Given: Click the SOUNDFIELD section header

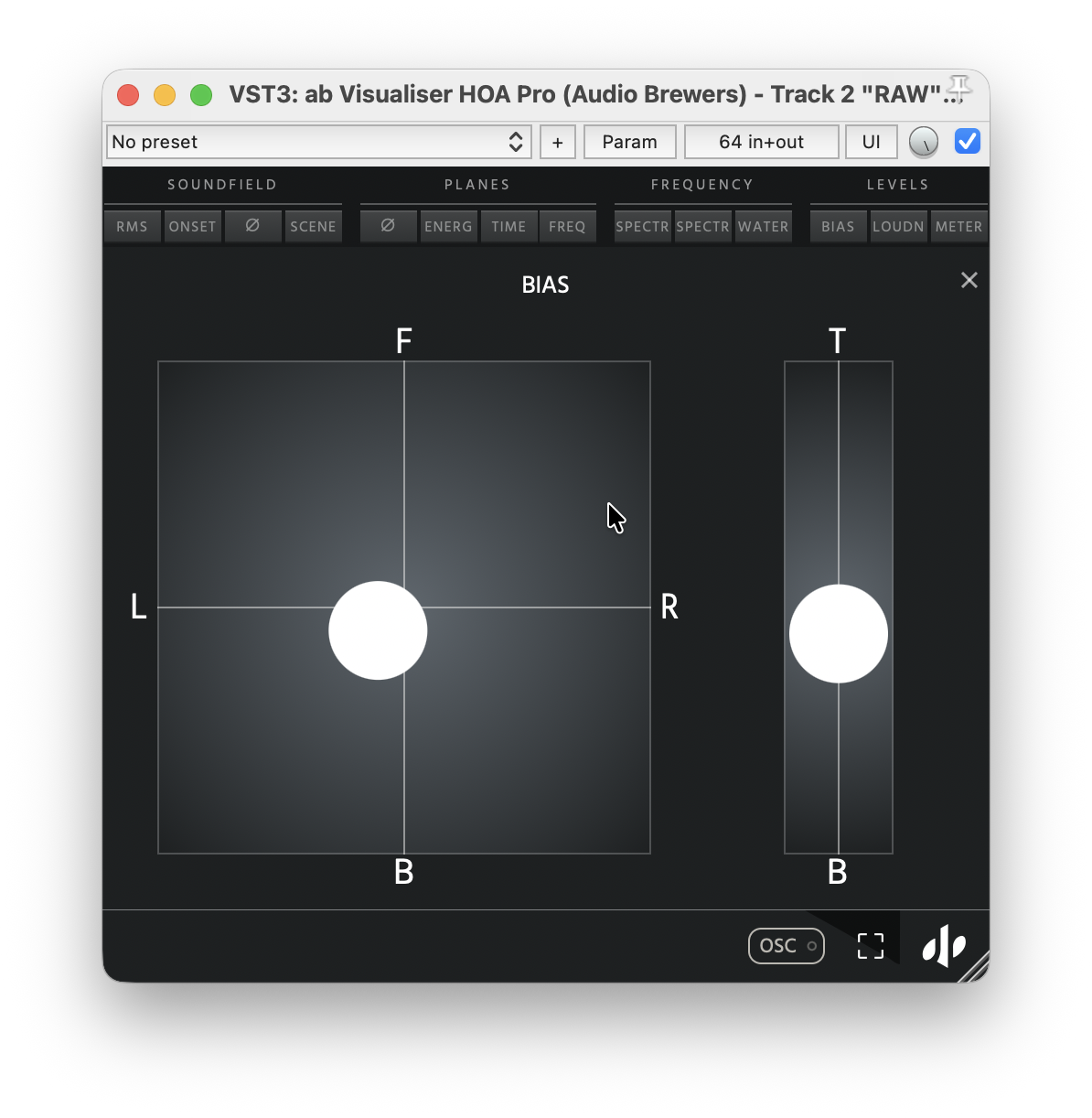Looking at the screenshot, I should [x=222, y=185].
